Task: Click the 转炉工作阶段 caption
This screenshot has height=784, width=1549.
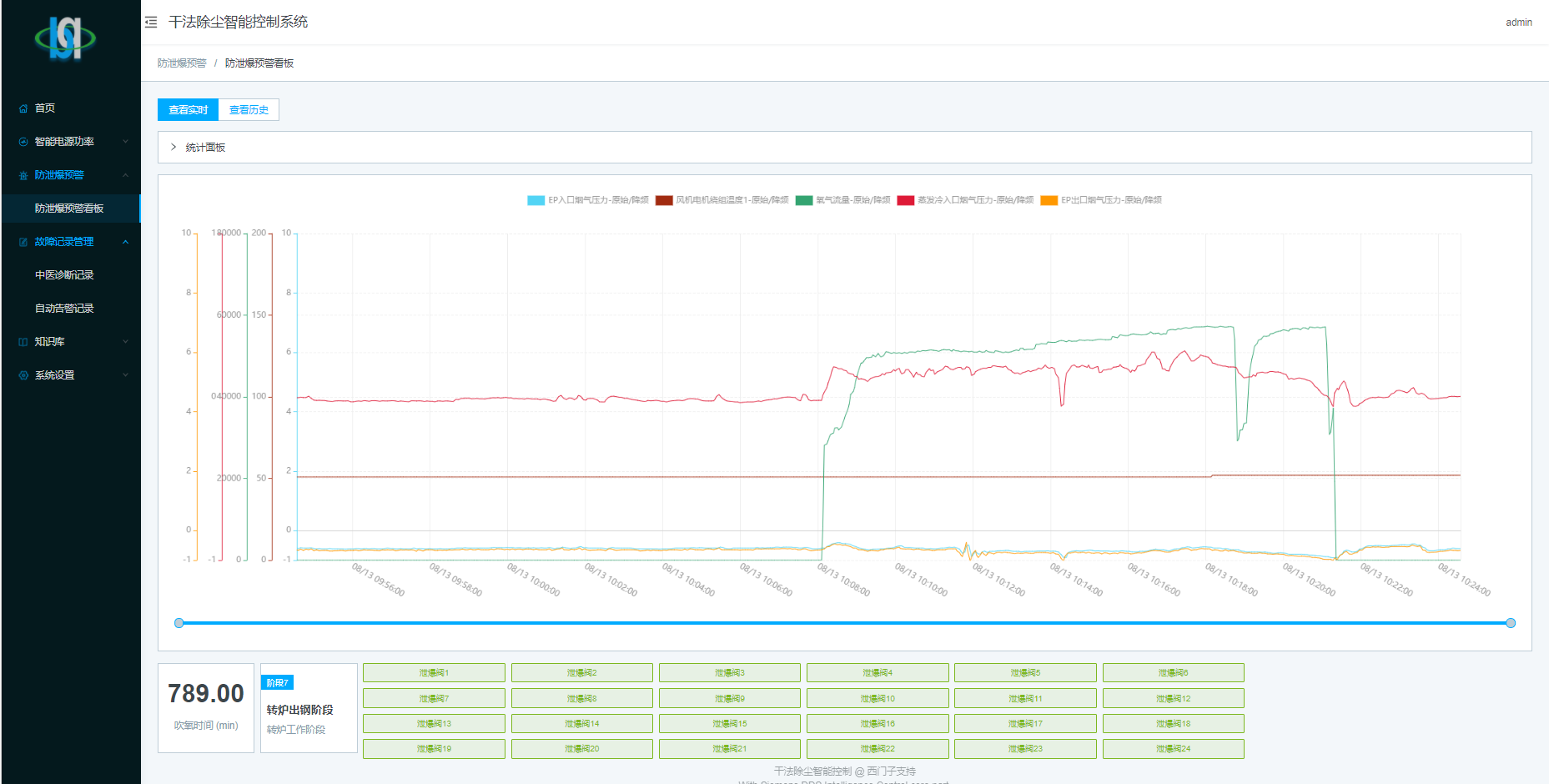Action: [x=296, y=730]
